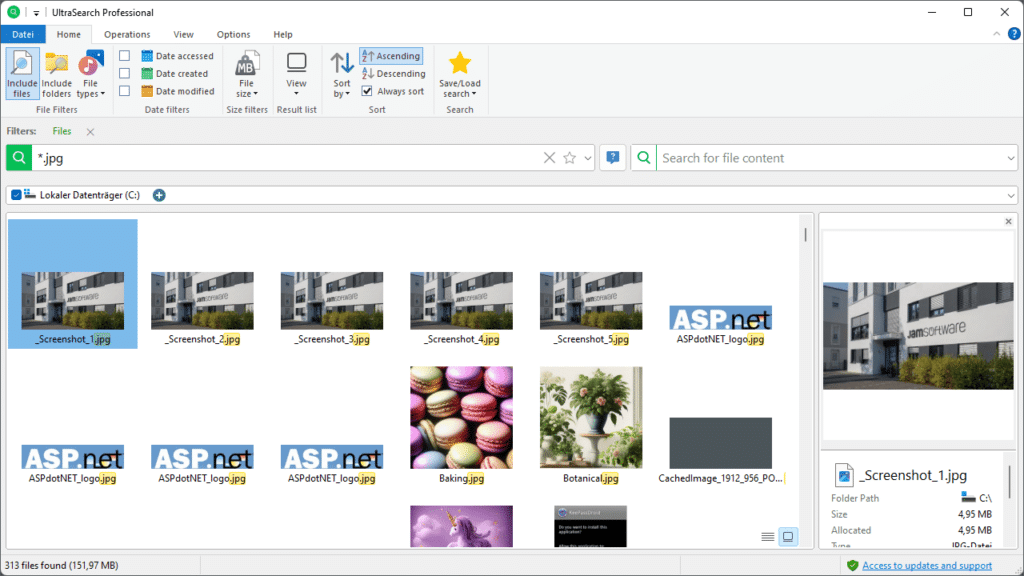Click the UltraSearch application logo icon
Screen dimensions: 1024x576
coord(13,12)
